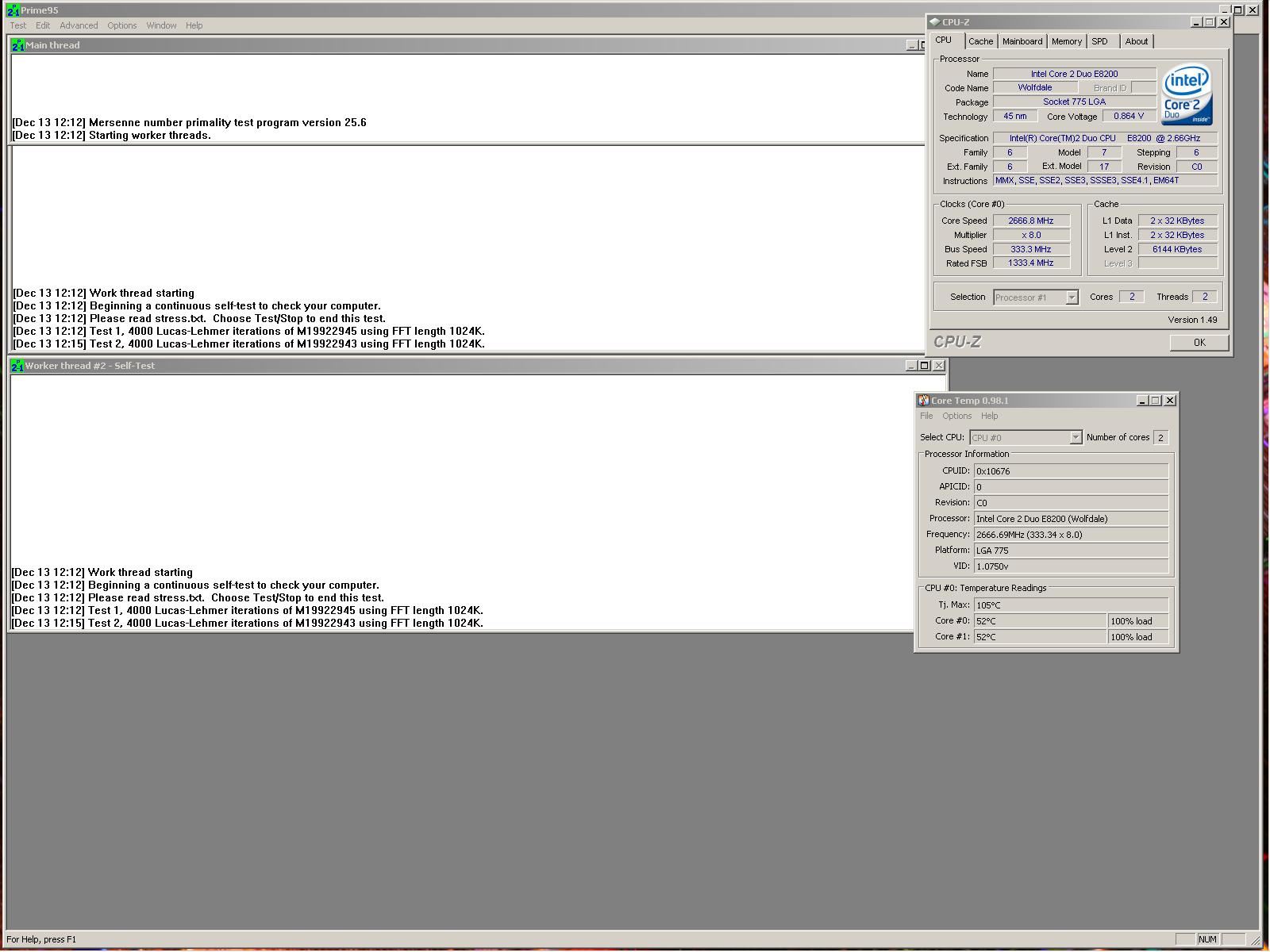Image resolution: width=1270 pixels, height=952 pixels.
Task: Click the Package value Socket 775 LGA
Action: coord(1075,102)
